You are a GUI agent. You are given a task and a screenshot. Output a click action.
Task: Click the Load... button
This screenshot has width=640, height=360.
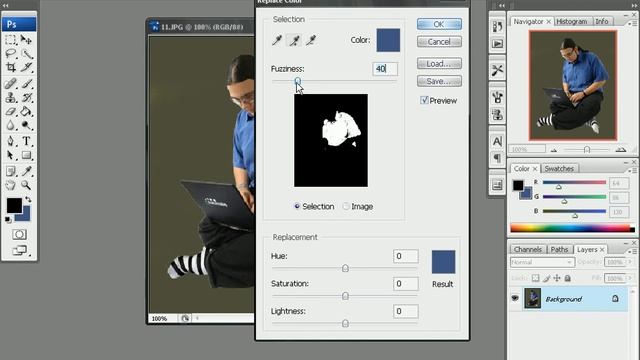[439, 64]
